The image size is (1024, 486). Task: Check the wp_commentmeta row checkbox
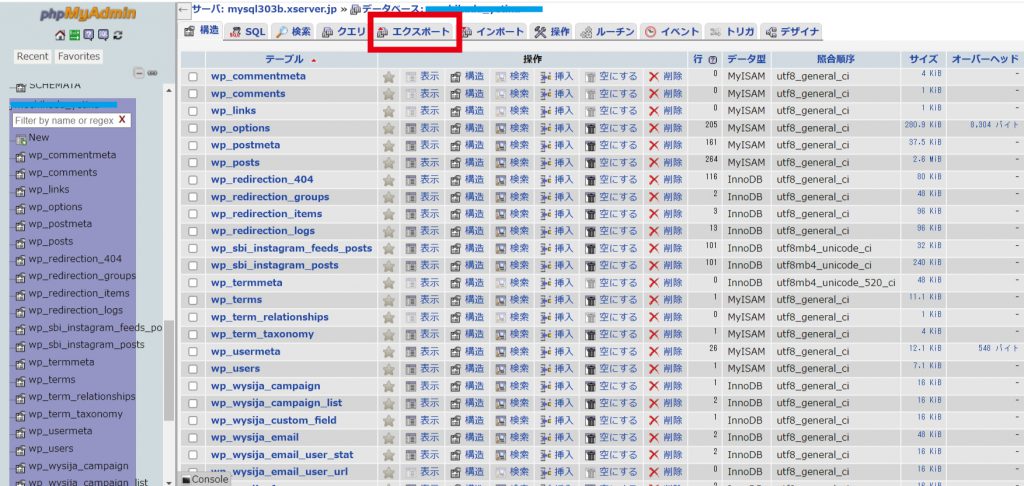193,77
